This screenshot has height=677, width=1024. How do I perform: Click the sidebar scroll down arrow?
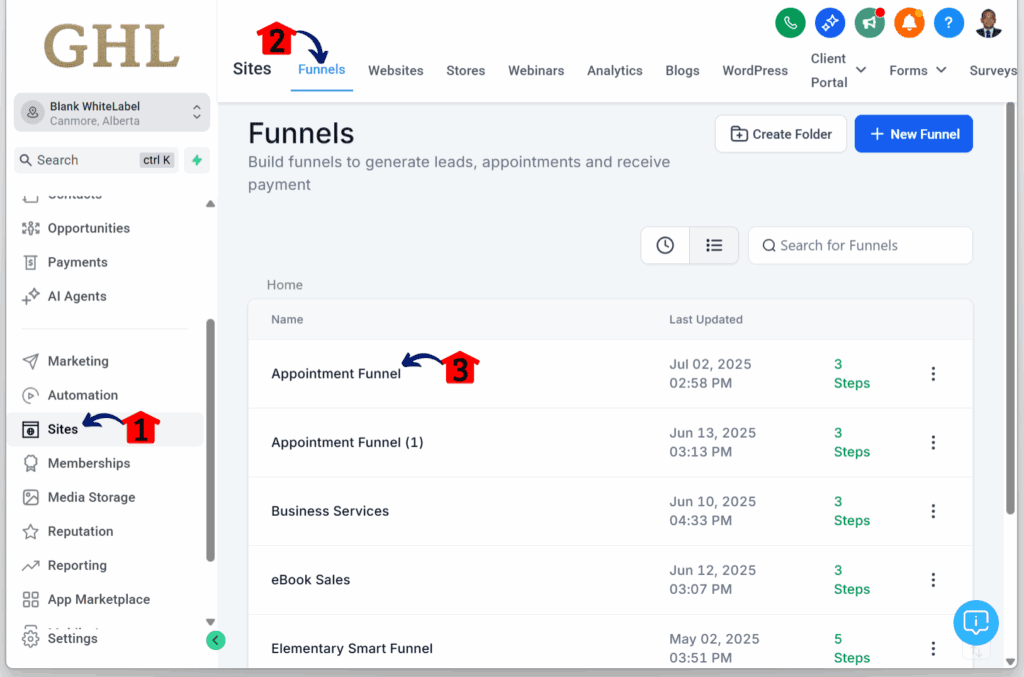(210, 622)
